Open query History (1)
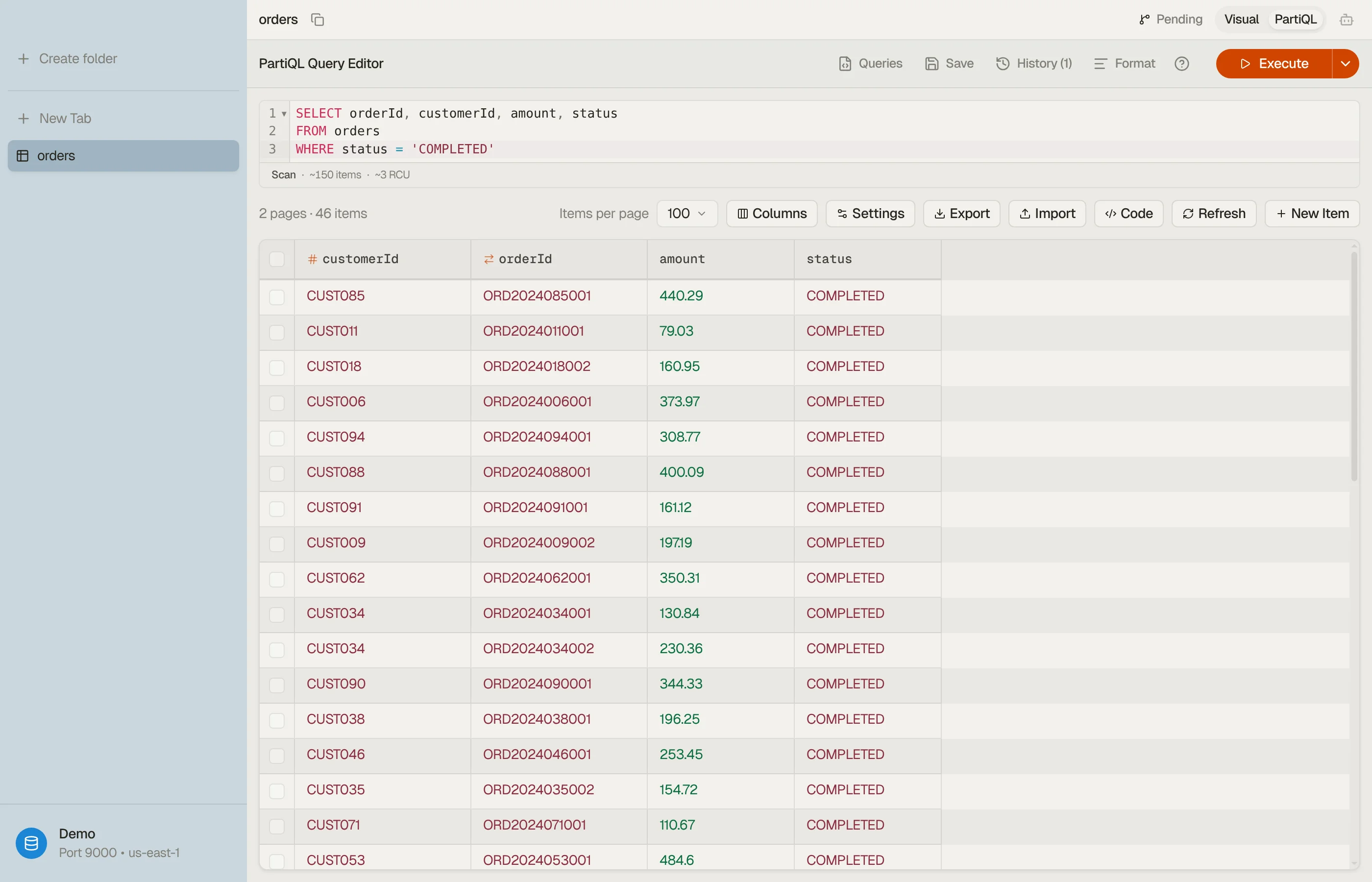 point(1033,64)
